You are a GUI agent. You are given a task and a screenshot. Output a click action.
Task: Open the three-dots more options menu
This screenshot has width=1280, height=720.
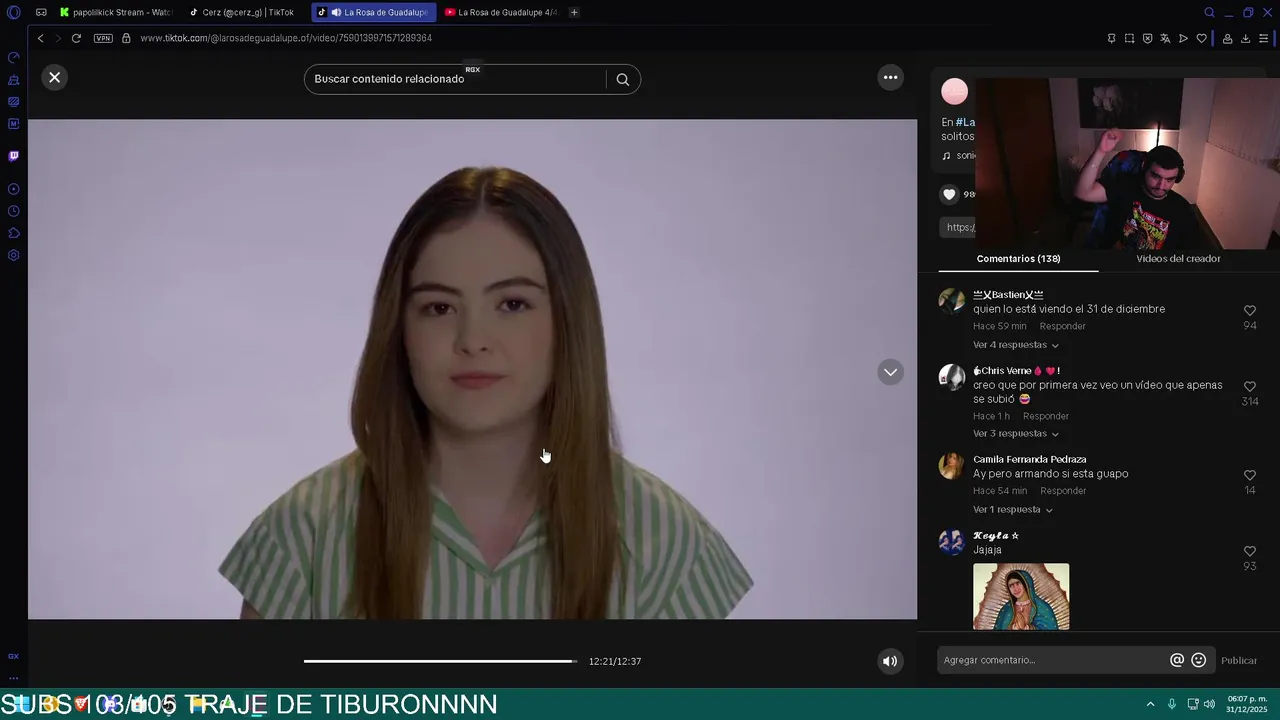pos(890,77)
